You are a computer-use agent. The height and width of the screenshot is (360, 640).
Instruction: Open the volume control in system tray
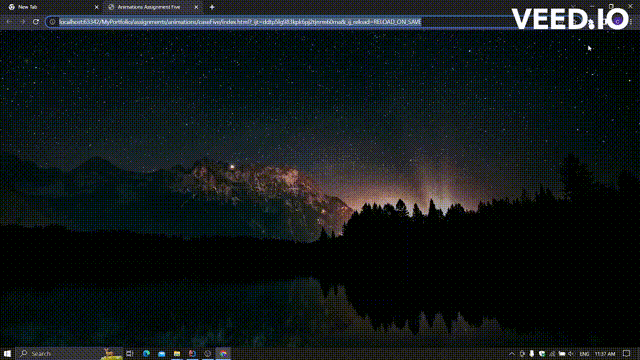click(571, 354)
